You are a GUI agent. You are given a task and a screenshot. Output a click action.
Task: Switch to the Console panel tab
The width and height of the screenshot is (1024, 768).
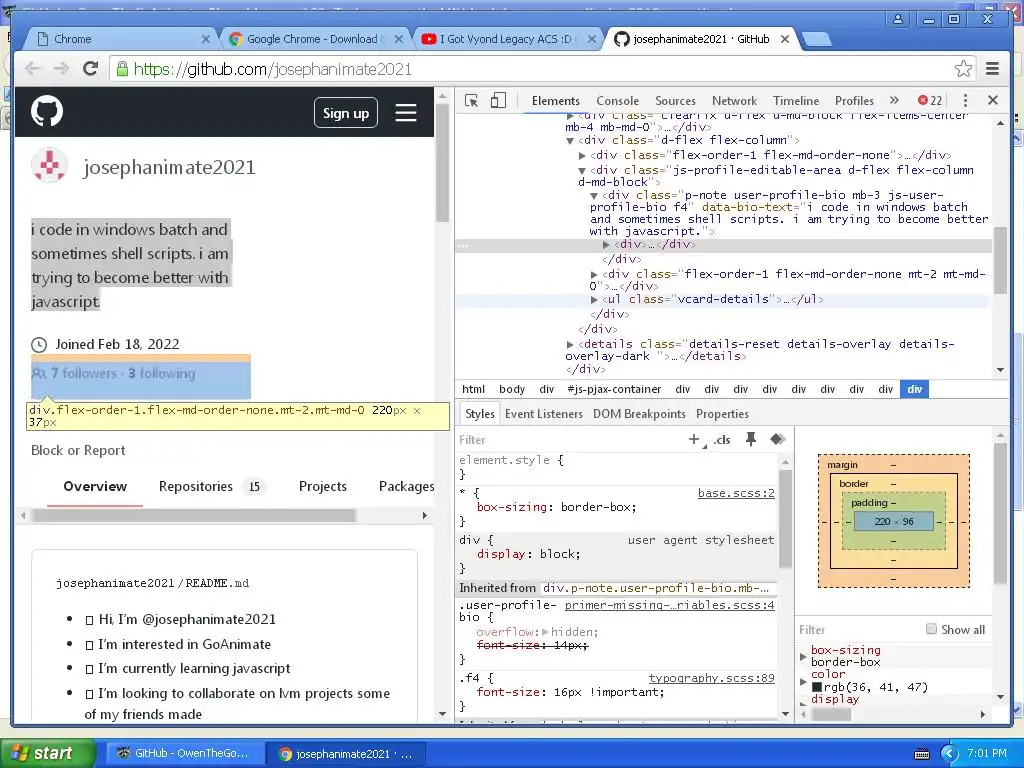617,101
